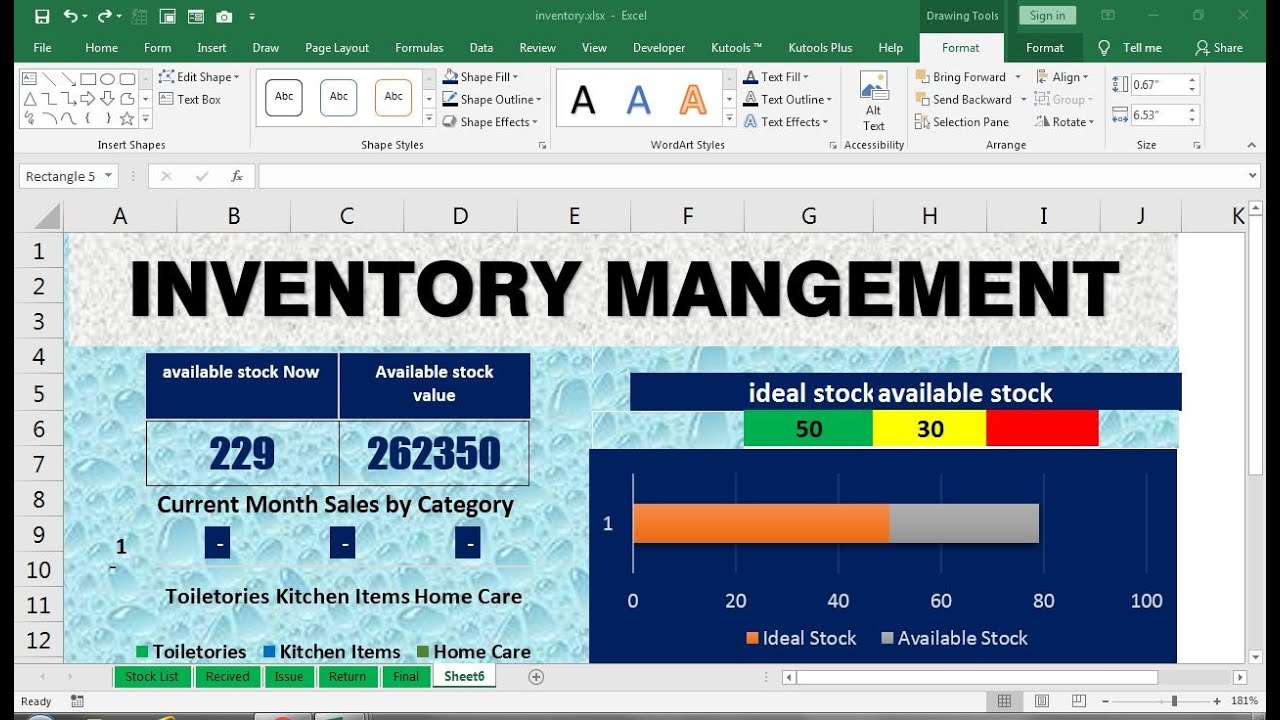Screen dimensions: 1280x720
Task: Open the Home ribbon tab
Action: click(x=101, y=47)
